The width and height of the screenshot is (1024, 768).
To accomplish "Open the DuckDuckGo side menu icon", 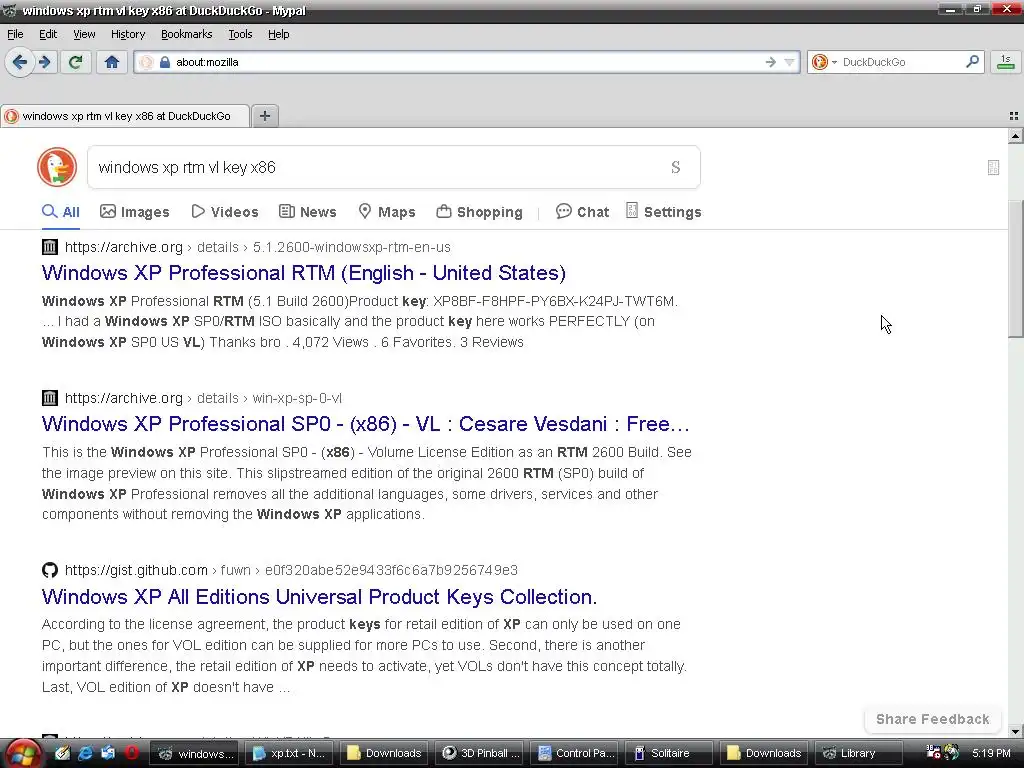I will [993, 168].
